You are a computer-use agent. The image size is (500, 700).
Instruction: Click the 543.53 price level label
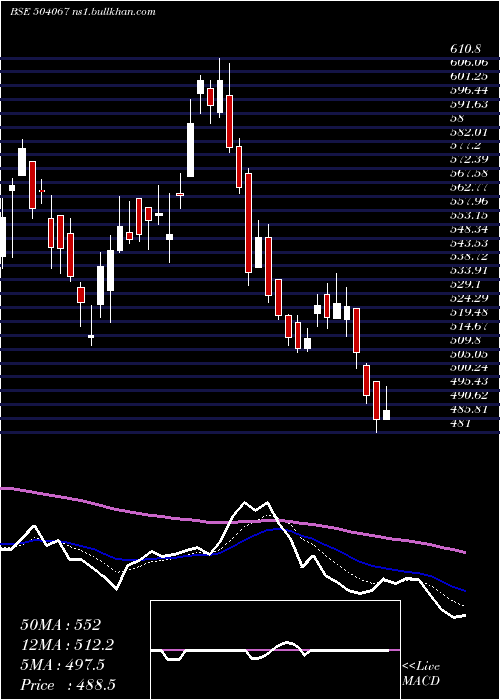tap(469, 242)
